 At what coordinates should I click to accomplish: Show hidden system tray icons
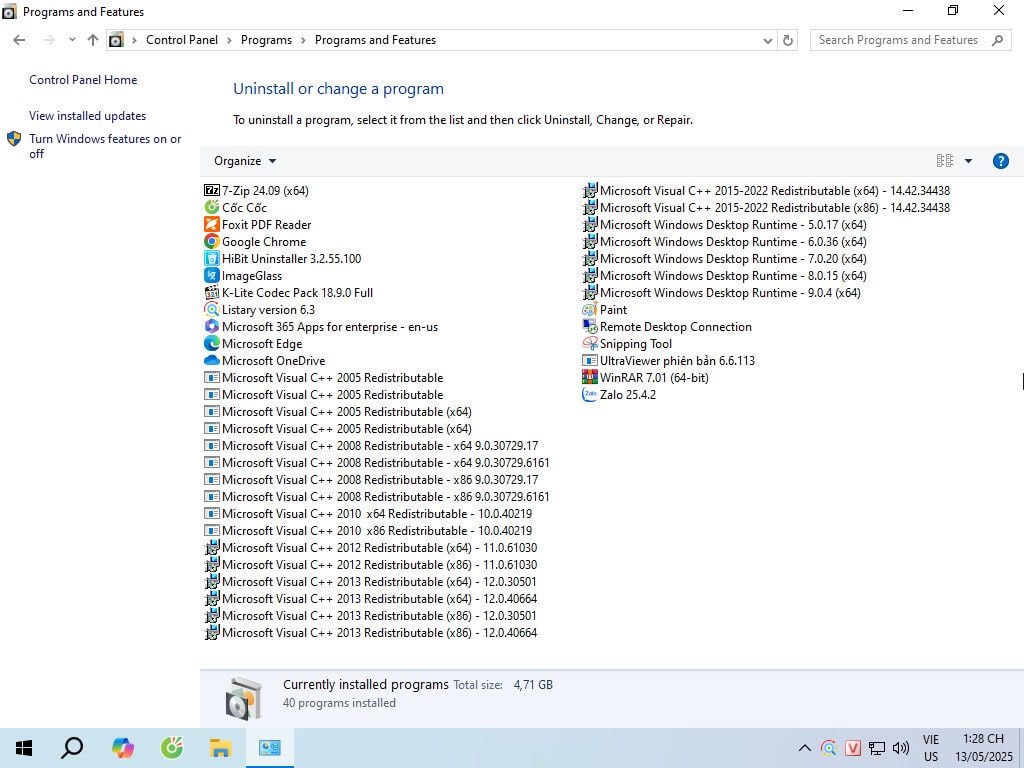pos(805,748)
